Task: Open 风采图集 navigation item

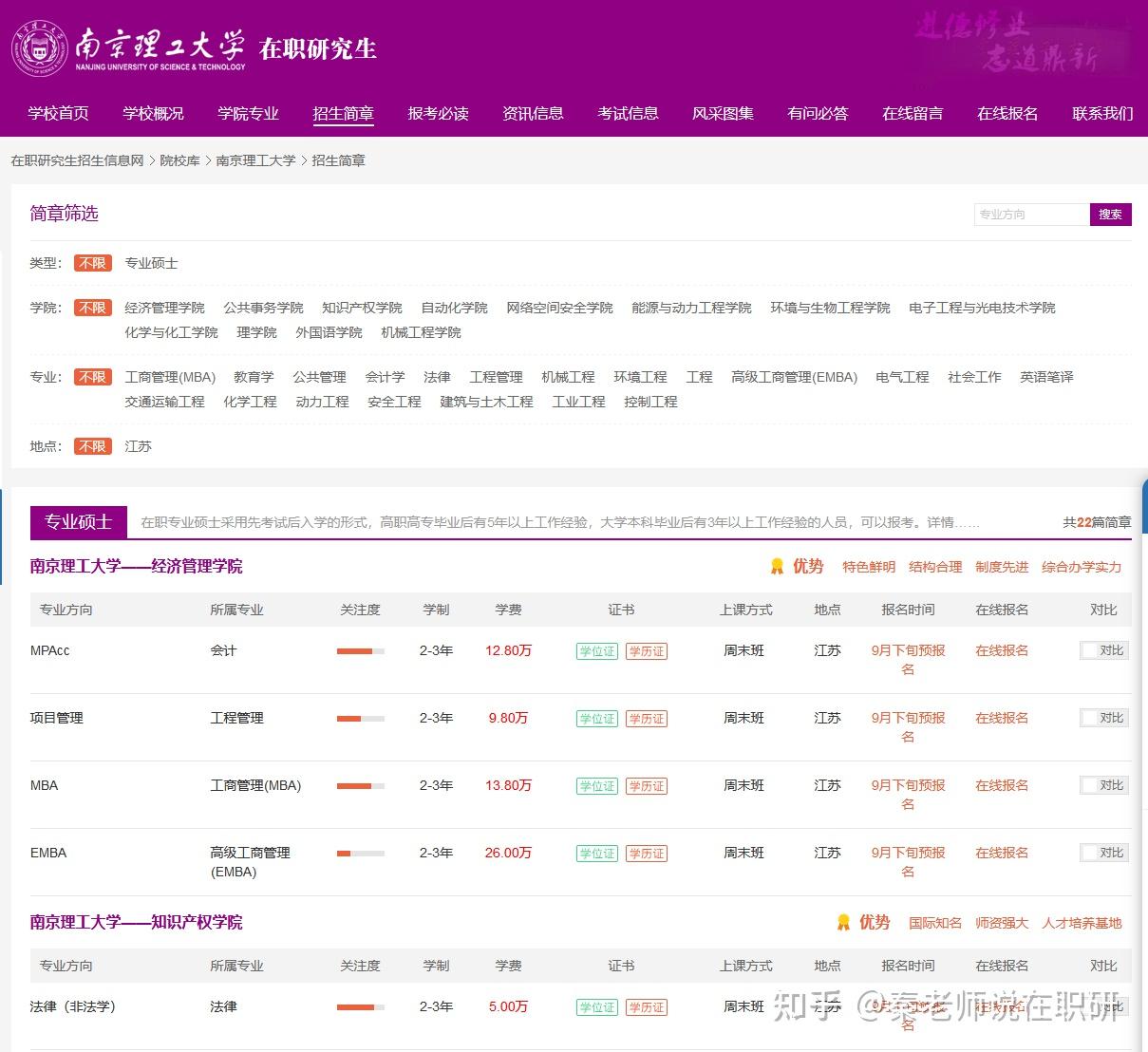Action: [x=724, y=113]
